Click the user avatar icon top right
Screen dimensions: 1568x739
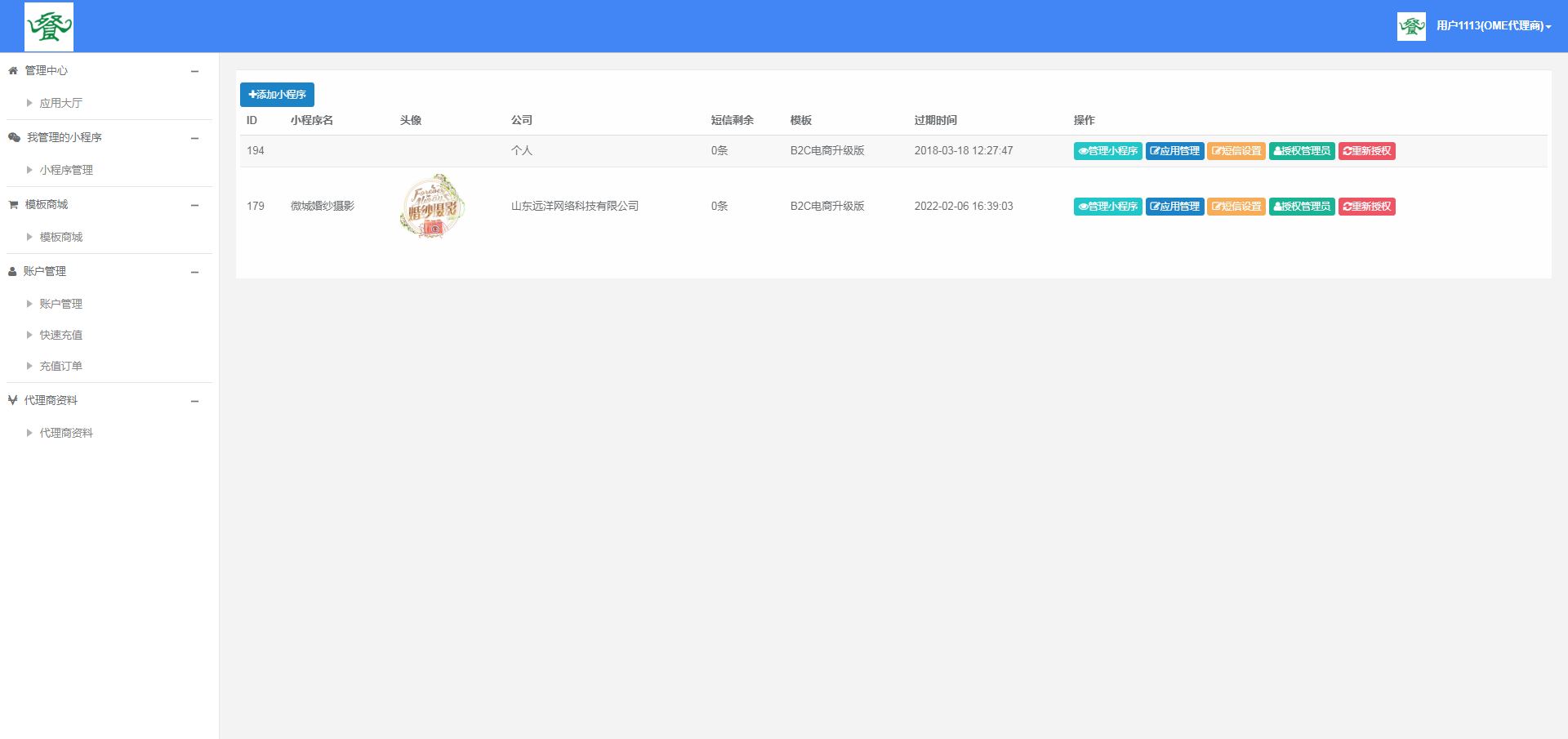pos(1410,26)
